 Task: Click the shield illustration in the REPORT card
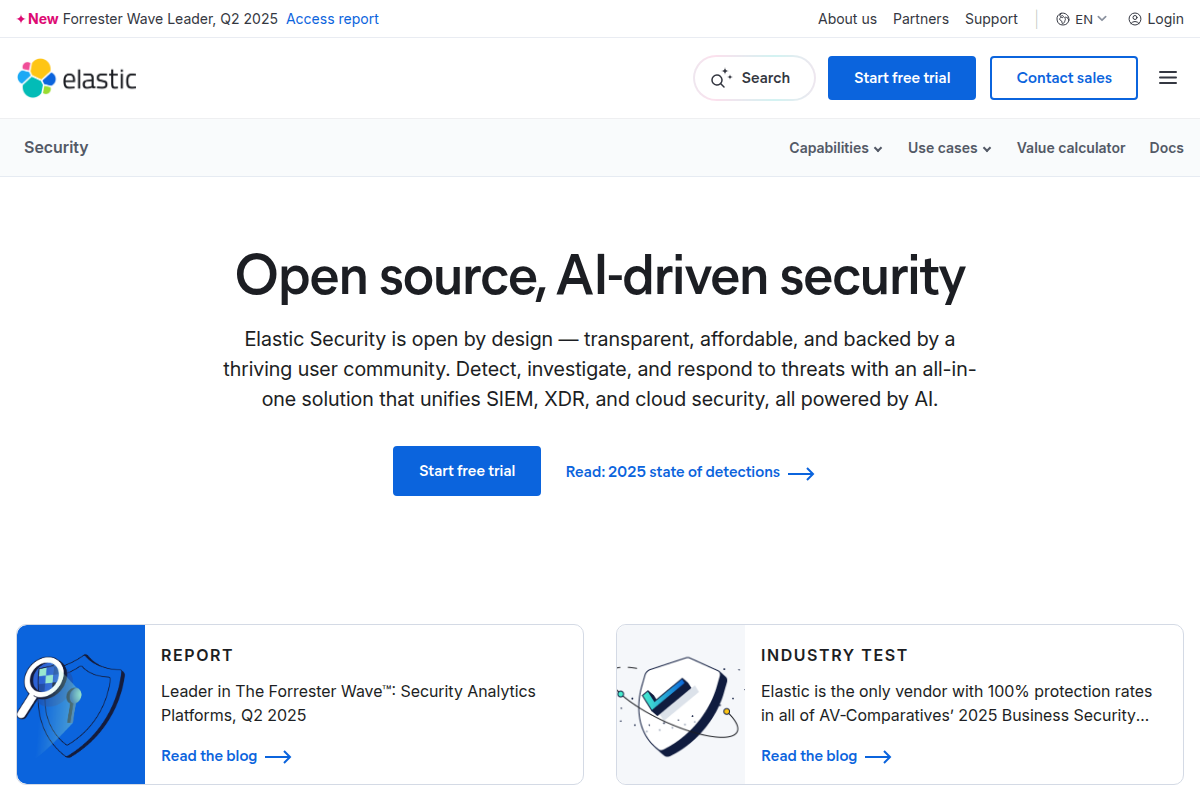pyautogui.click(x=80, y=704)
